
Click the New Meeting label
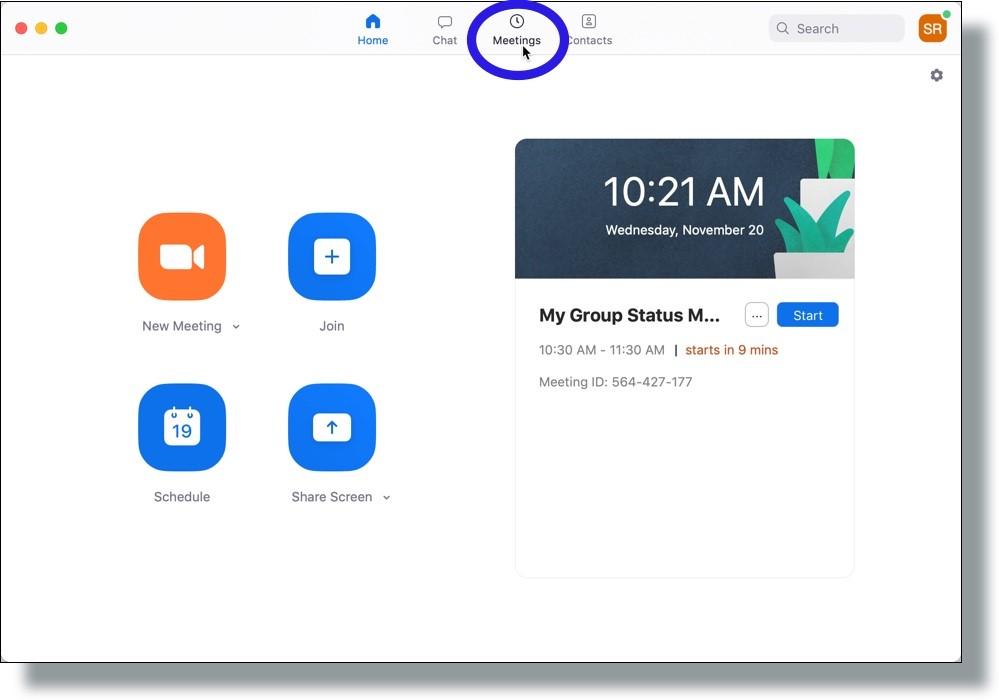coord(182,326)
